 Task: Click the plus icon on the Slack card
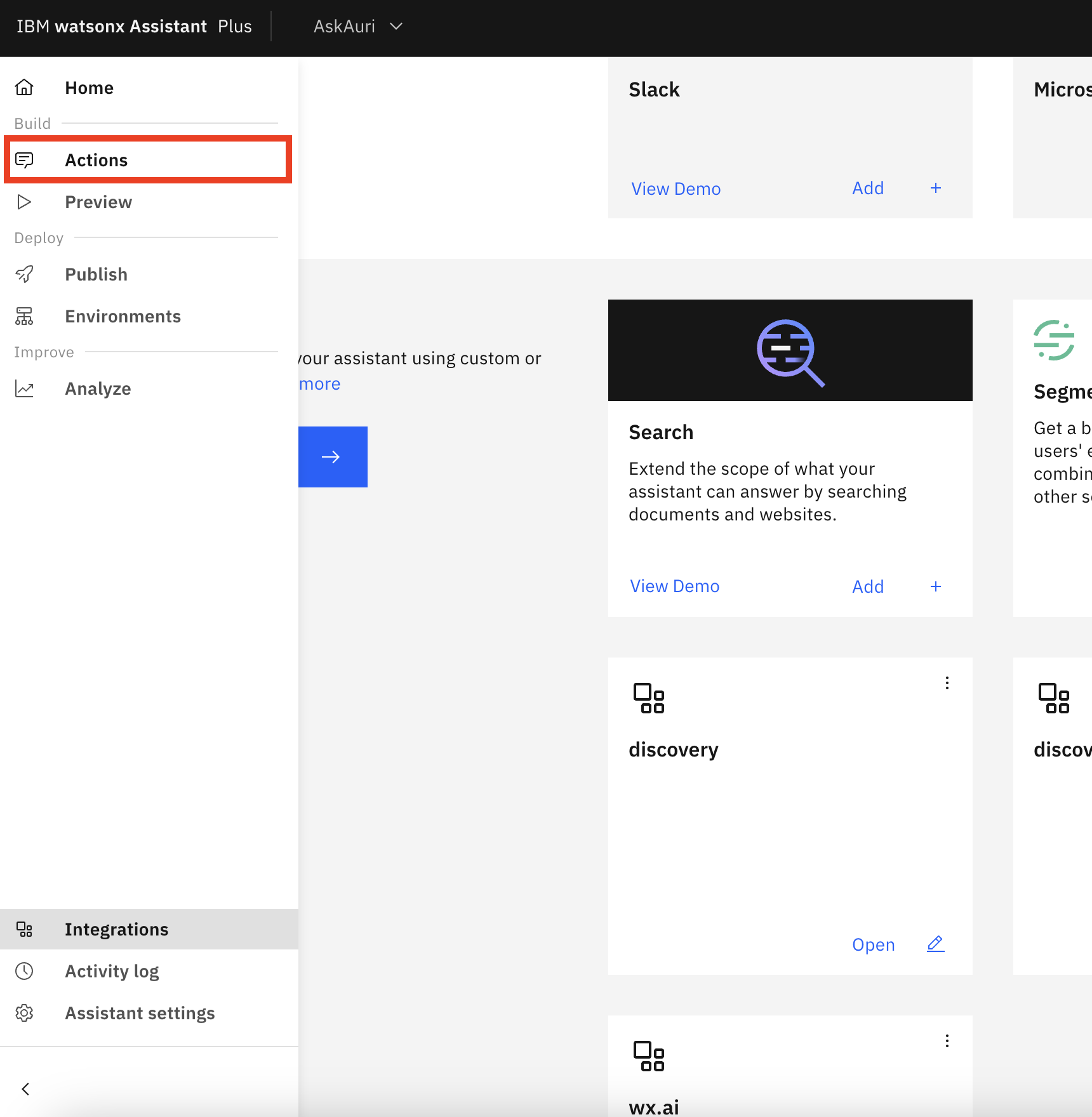(x=936, y=188)
